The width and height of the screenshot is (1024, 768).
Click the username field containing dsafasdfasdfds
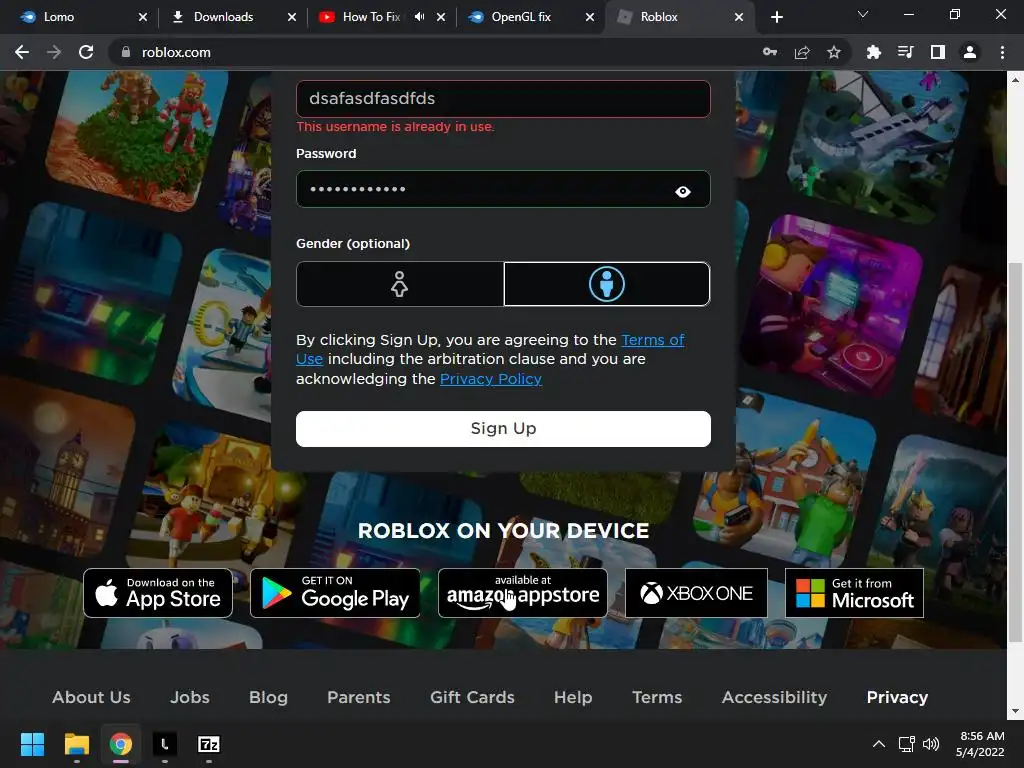coord(503,99)
